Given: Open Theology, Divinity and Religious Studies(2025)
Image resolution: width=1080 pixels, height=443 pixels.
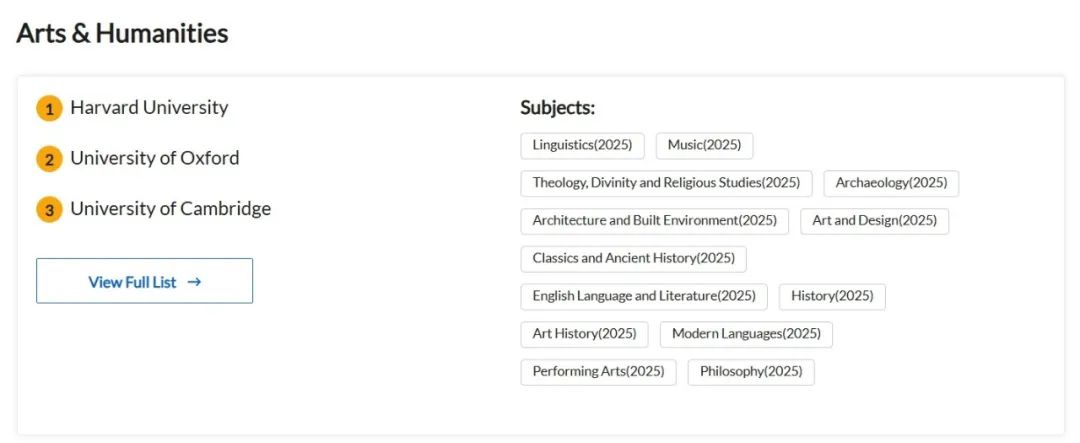Looking at the screenshot, I should (666, 183).
